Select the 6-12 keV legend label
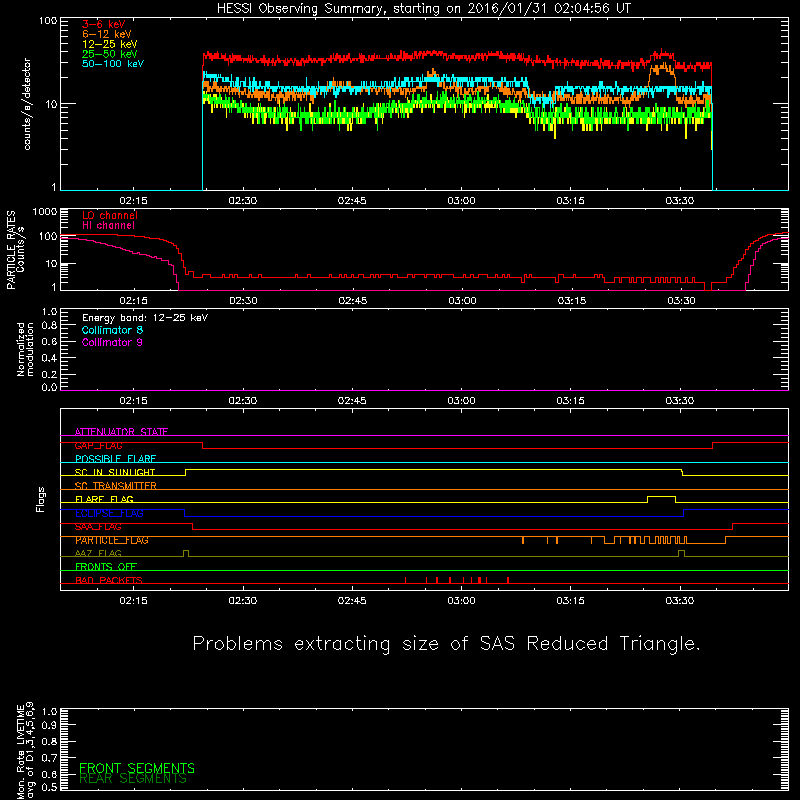Image resolution: width=800 pixels, height=800 pixels. (107, 34)
